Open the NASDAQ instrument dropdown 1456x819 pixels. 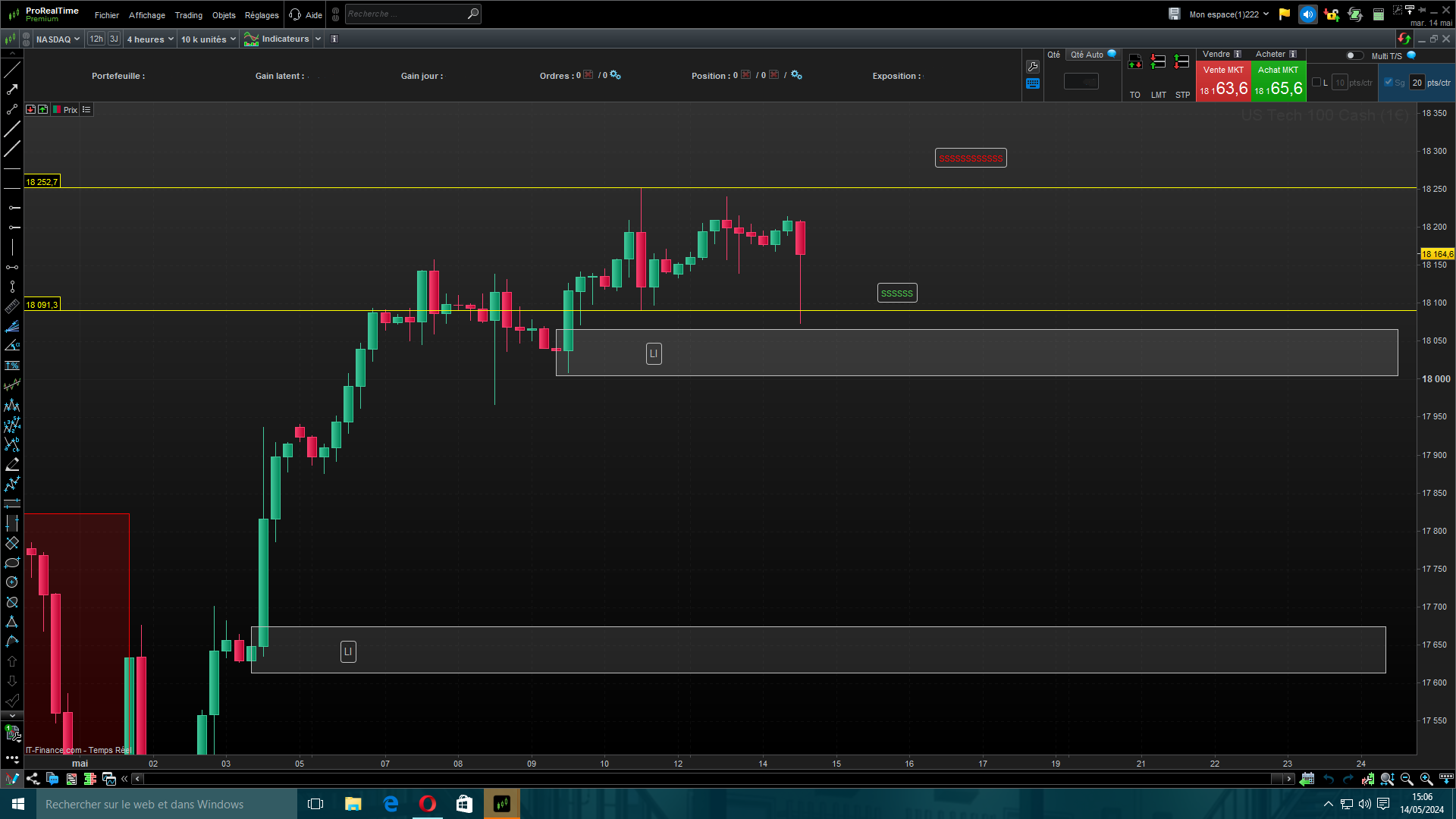tap(58, 39)
